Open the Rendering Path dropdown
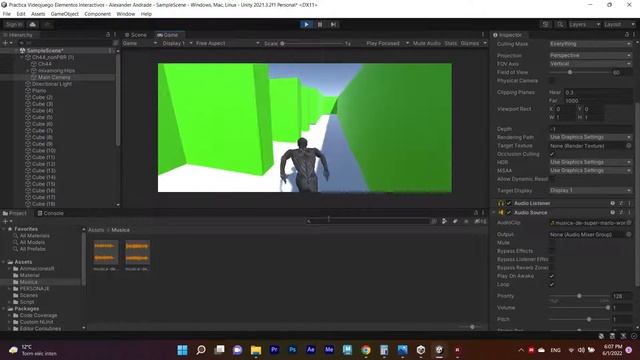Image resolution: width=640 pixels, height=360 pixels. point(590,137)
